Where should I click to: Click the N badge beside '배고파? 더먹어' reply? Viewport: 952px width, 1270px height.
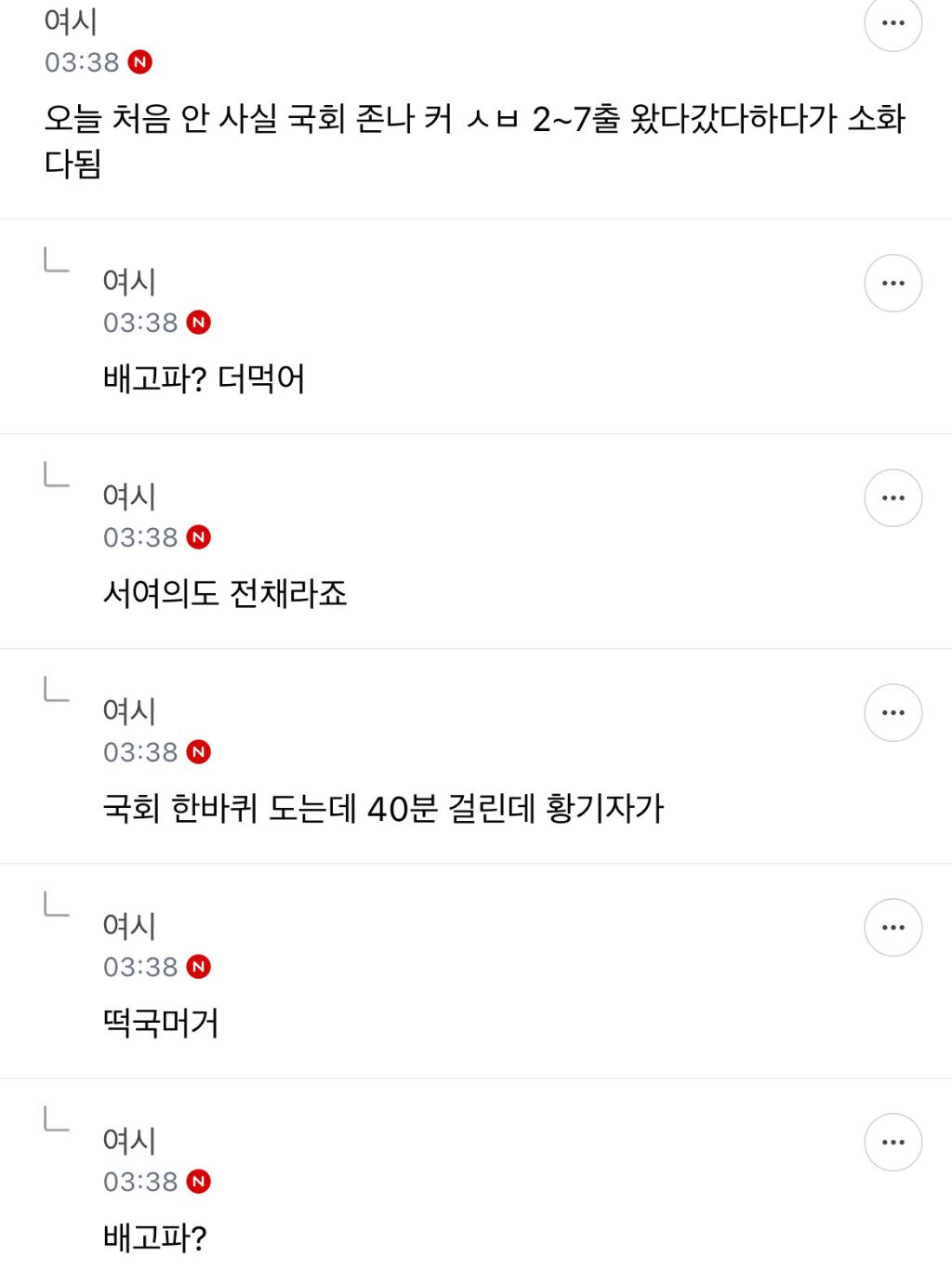pos(199,323)
